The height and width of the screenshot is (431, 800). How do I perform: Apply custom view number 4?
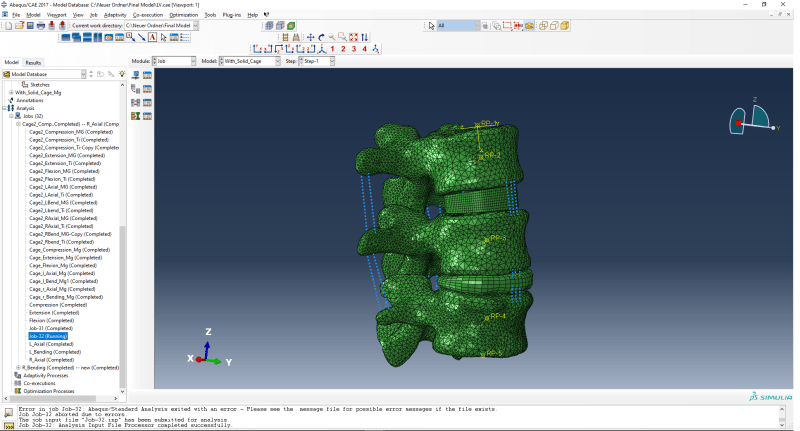pyautogui.click(x=364, y=49)
